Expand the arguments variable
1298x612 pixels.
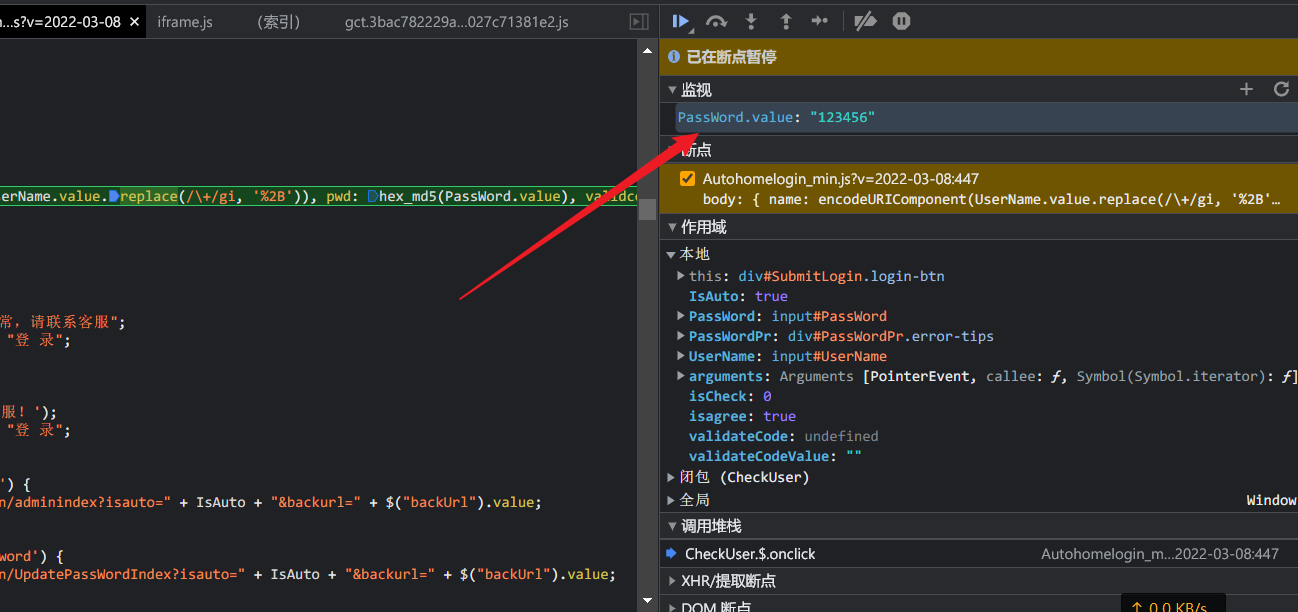pyautogui.click(x=681, y=376)
